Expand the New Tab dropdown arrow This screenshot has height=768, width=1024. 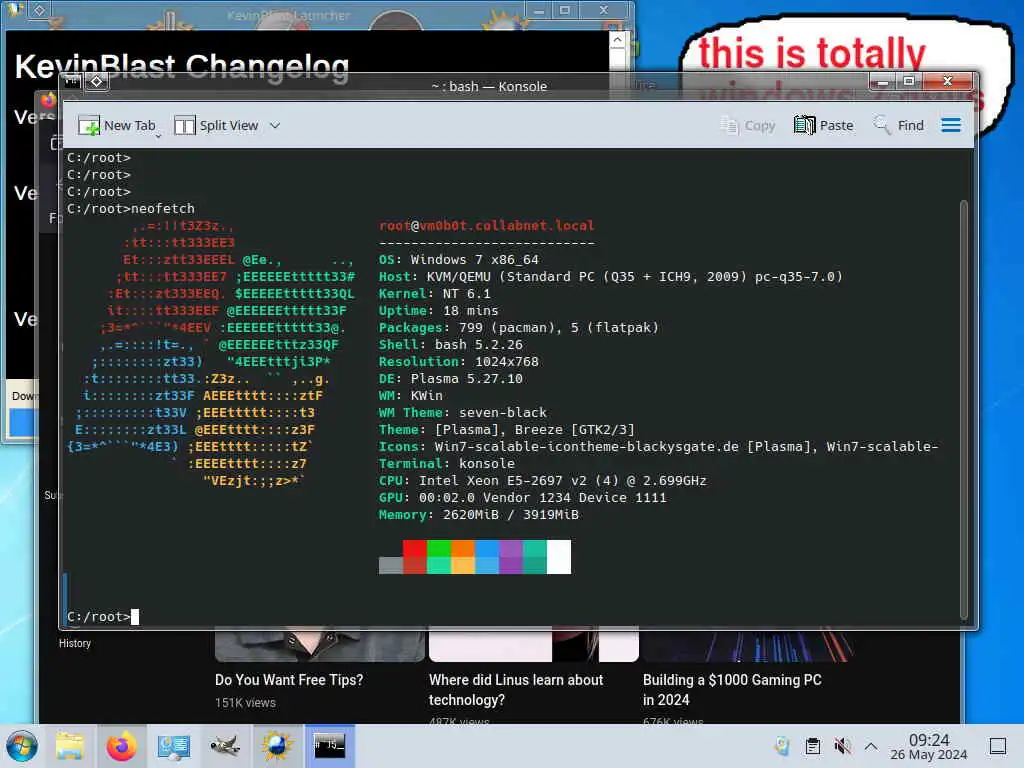pos(158,135)
